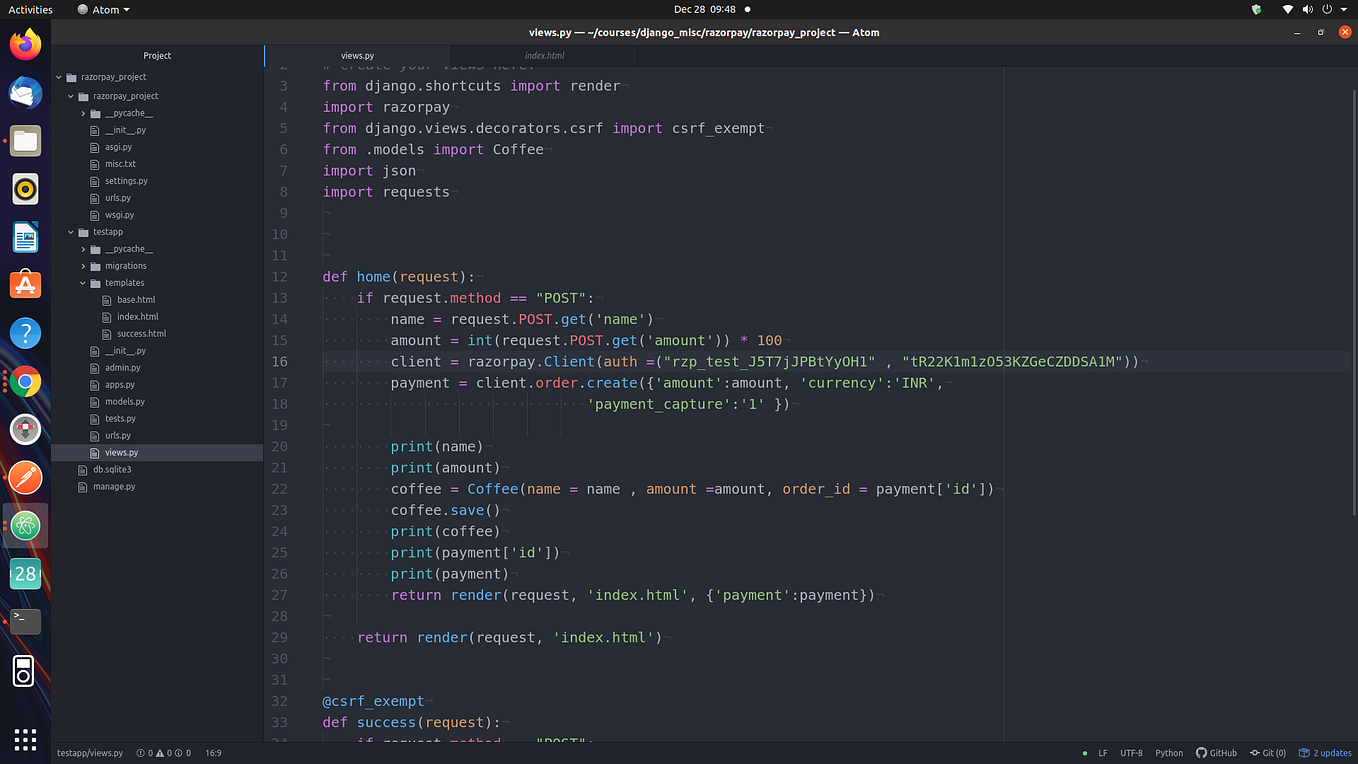Open Terminal from the dock
1358x764 pixels.
pyautogui.click(x=26, y=621)
